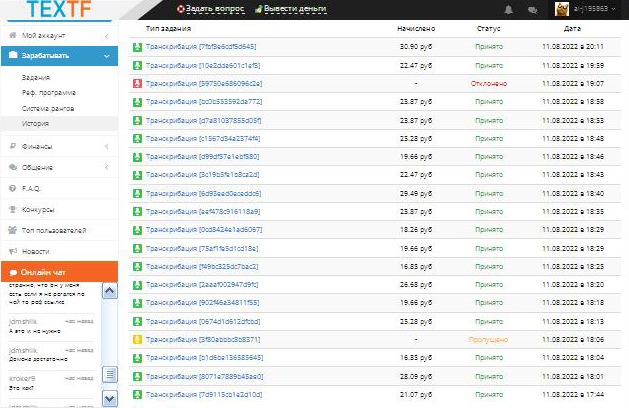
Task: Click the FAQ question mark icon in sidebar
Action: tap(12, 188)
